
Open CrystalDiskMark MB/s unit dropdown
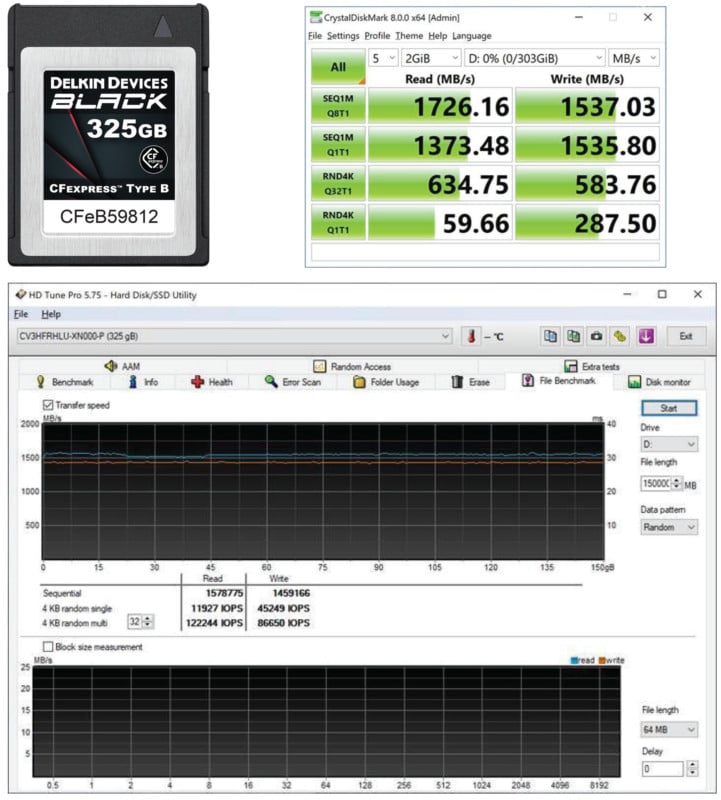tap(633, 58)
